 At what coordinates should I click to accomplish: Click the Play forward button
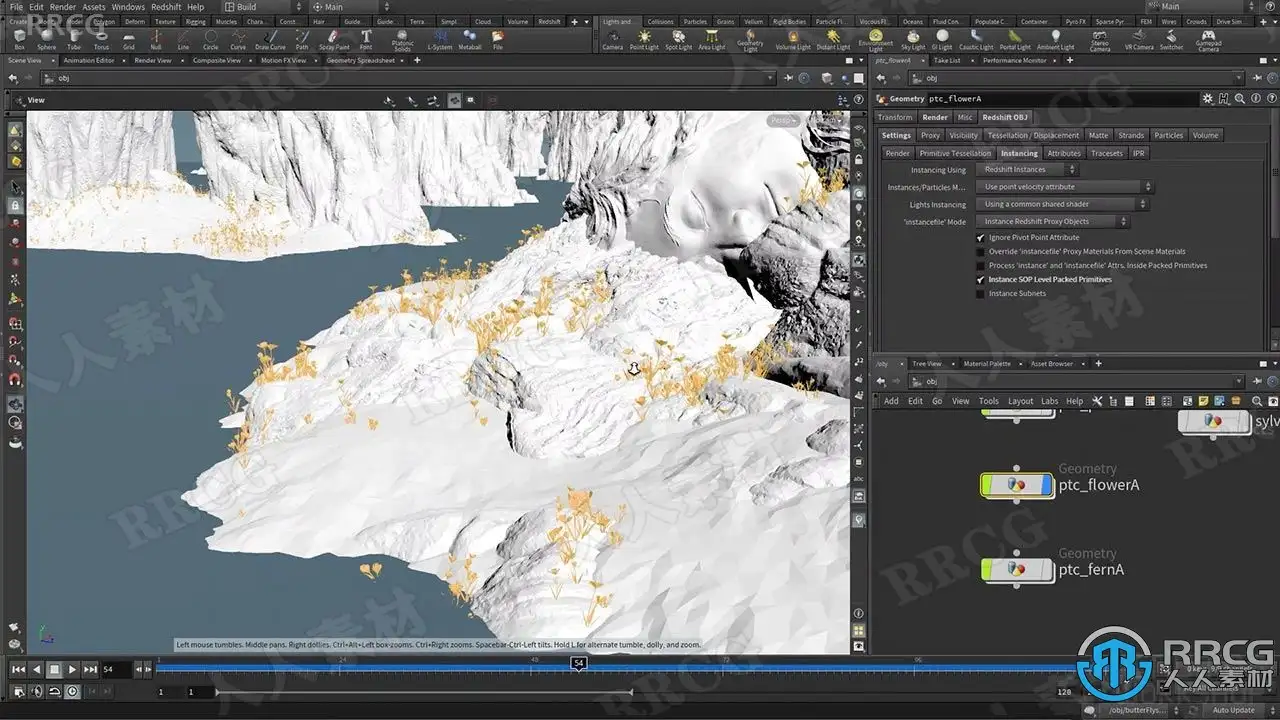[x=72, y=669]
